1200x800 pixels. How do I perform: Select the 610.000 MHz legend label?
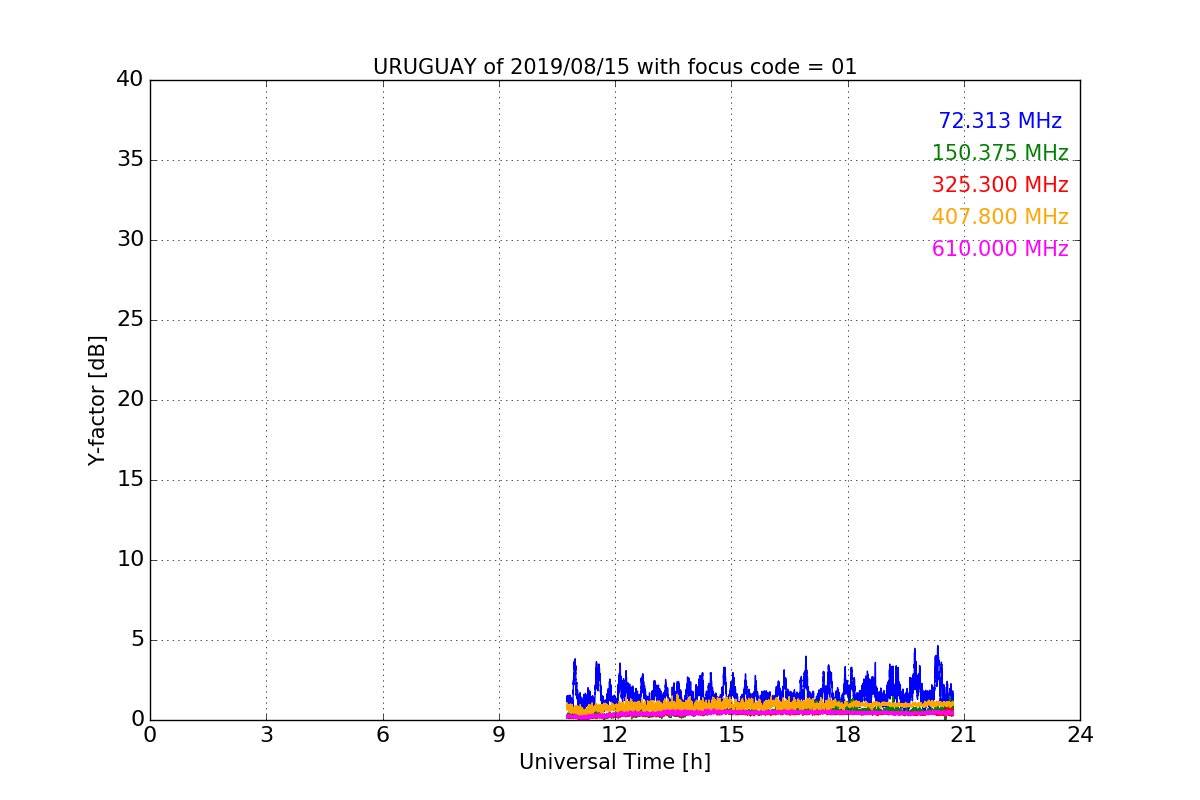tap(1000, 249)
